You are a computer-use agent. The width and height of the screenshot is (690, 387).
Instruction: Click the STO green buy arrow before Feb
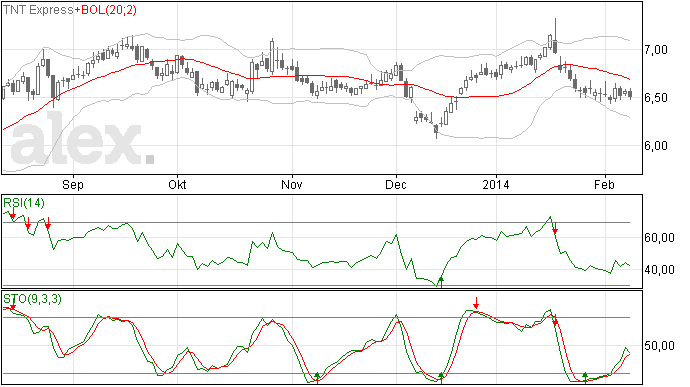585,377
